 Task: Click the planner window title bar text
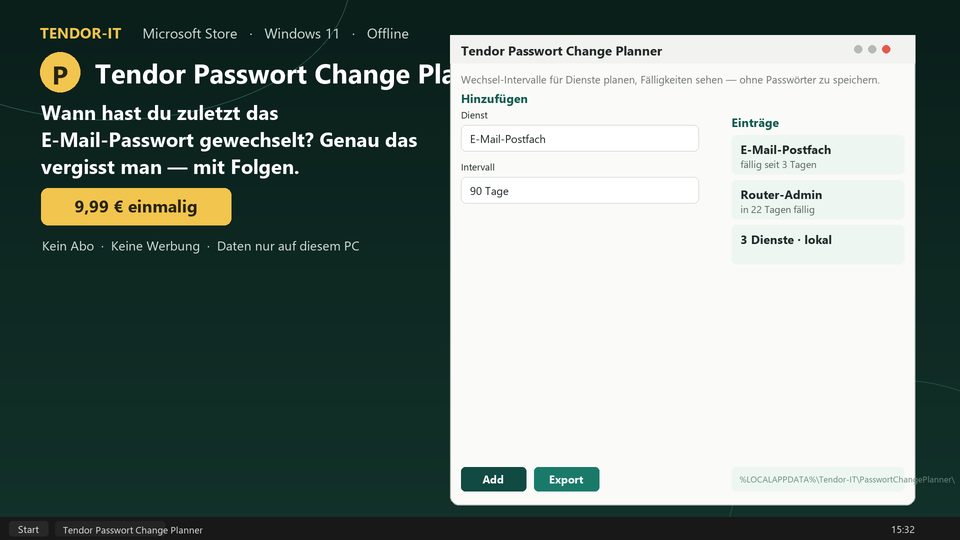[561, 51]
